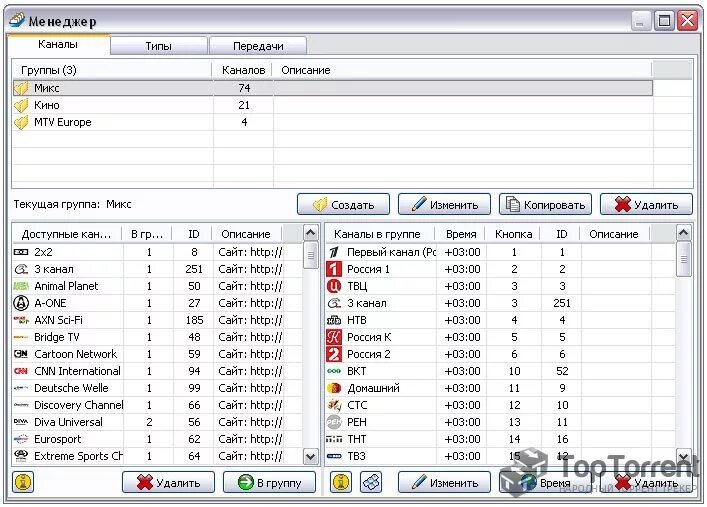Click Удалить button next to В группу
Image resolution: width=707 pixels, height=507 pixels.
pyautogui.click(x=169, y=483)
